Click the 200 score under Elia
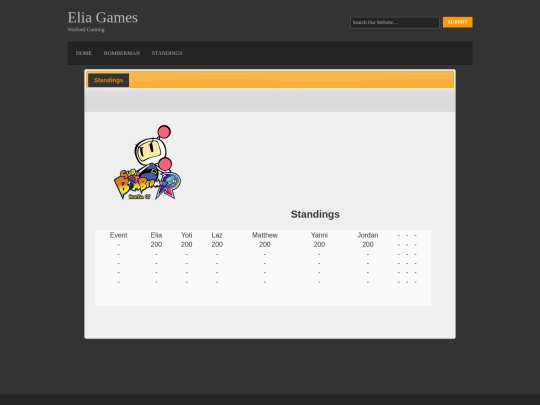This screenshot has width=540, height=405. click(x=156, y=245)
